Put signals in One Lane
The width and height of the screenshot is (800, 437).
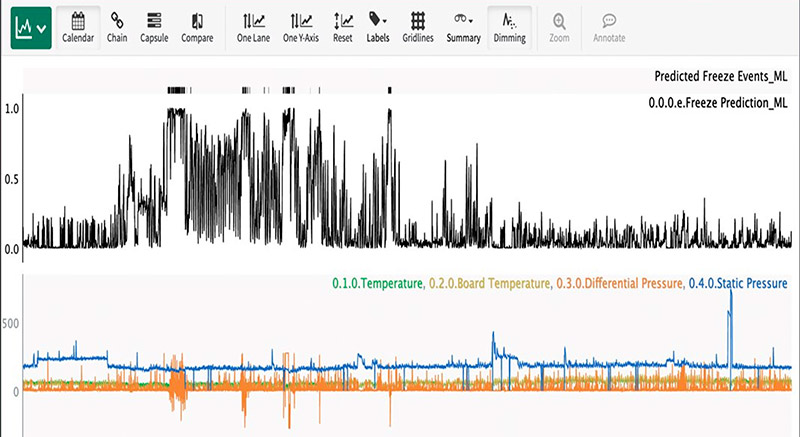pyautogui.click(x=253, y=27)
